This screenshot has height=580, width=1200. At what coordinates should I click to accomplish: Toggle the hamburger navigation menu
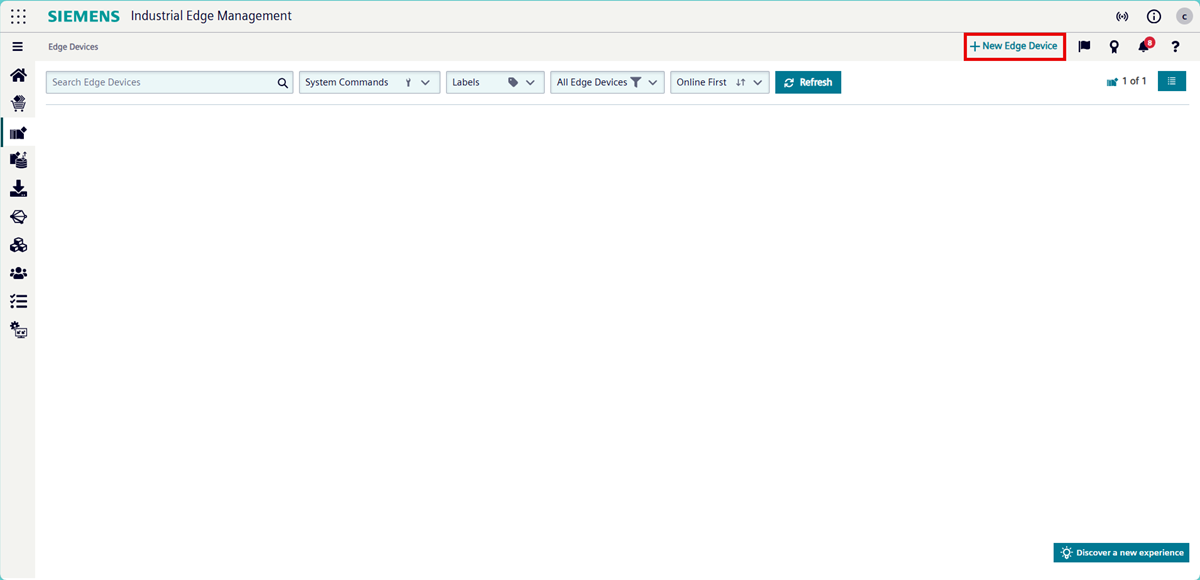[18, 47]
